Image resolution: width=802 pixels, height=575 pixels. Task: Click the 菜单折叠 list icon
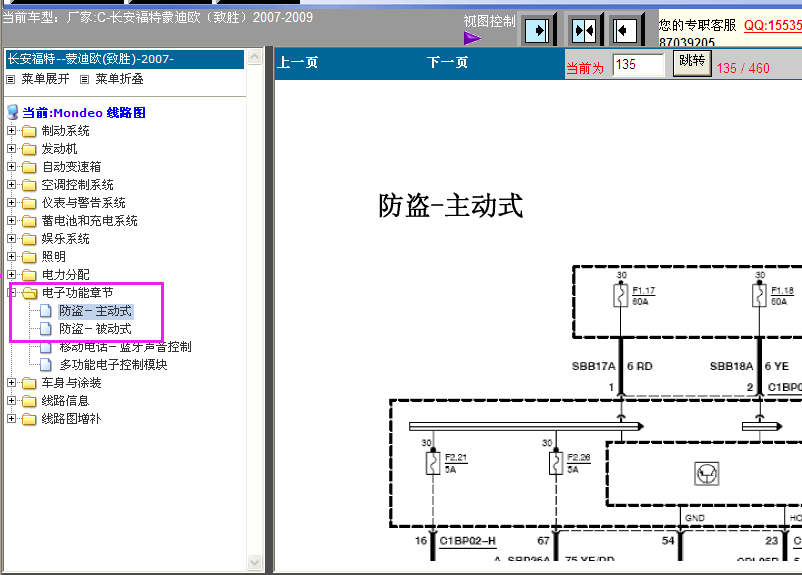84,79
